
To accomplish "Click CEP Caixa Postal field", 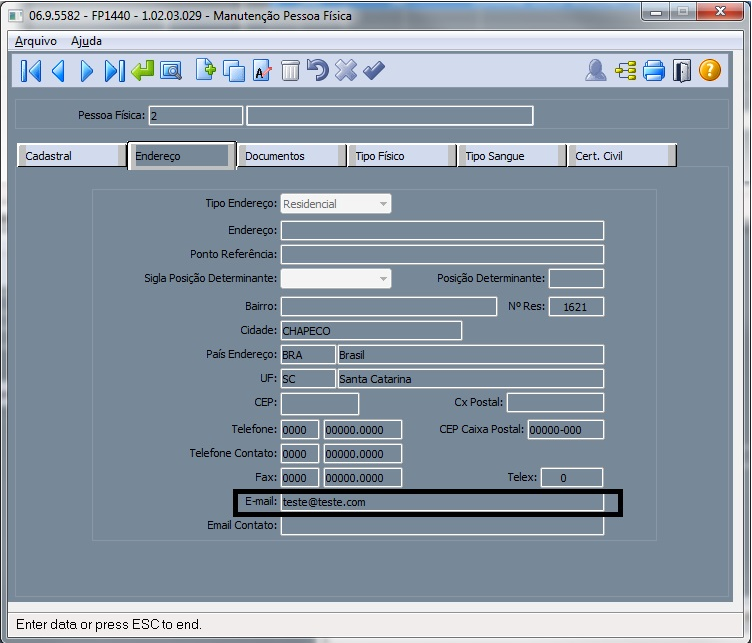I will point(566,430).
